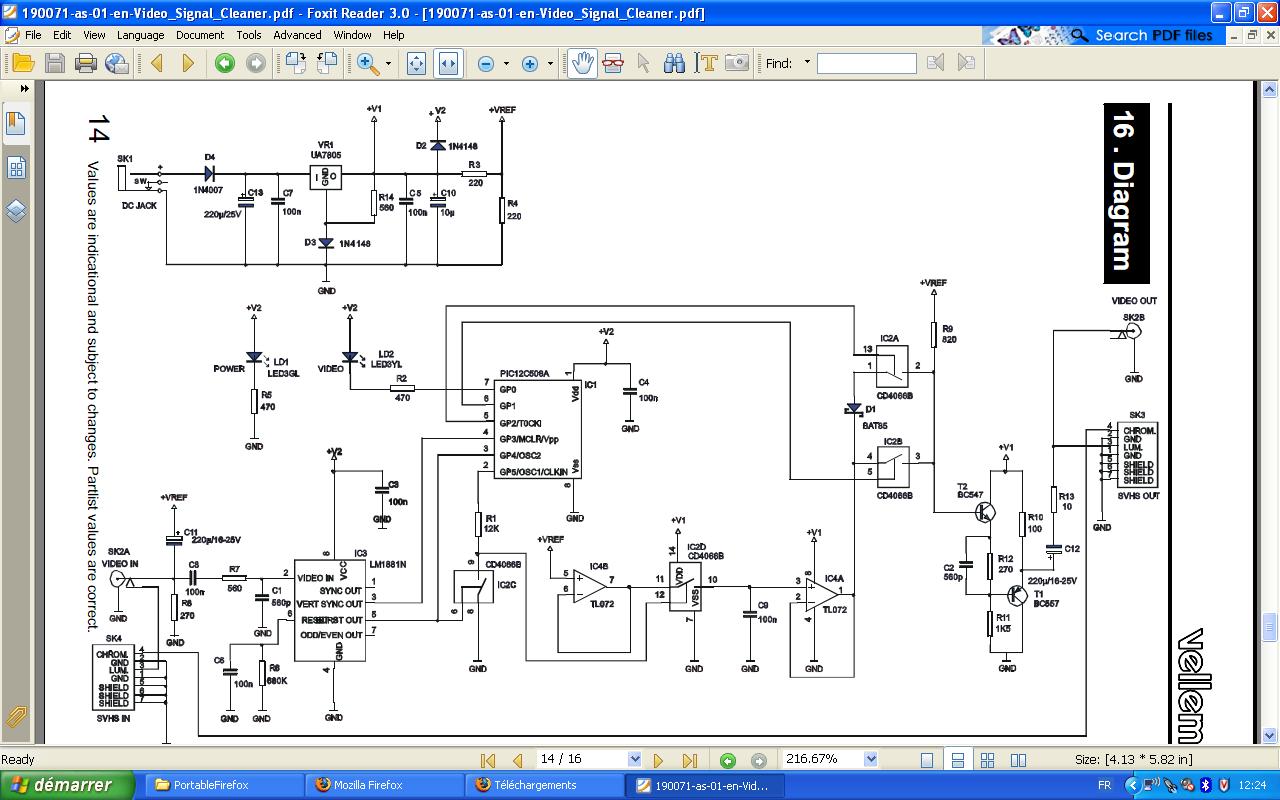
Task: Open the Edit menu
Action: point(62,35)
